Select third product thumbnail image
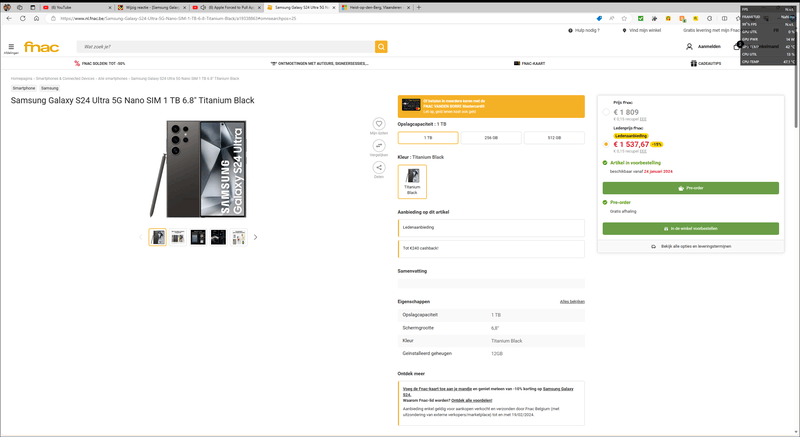This screenshot has height=437, width=800. [198, 237]
